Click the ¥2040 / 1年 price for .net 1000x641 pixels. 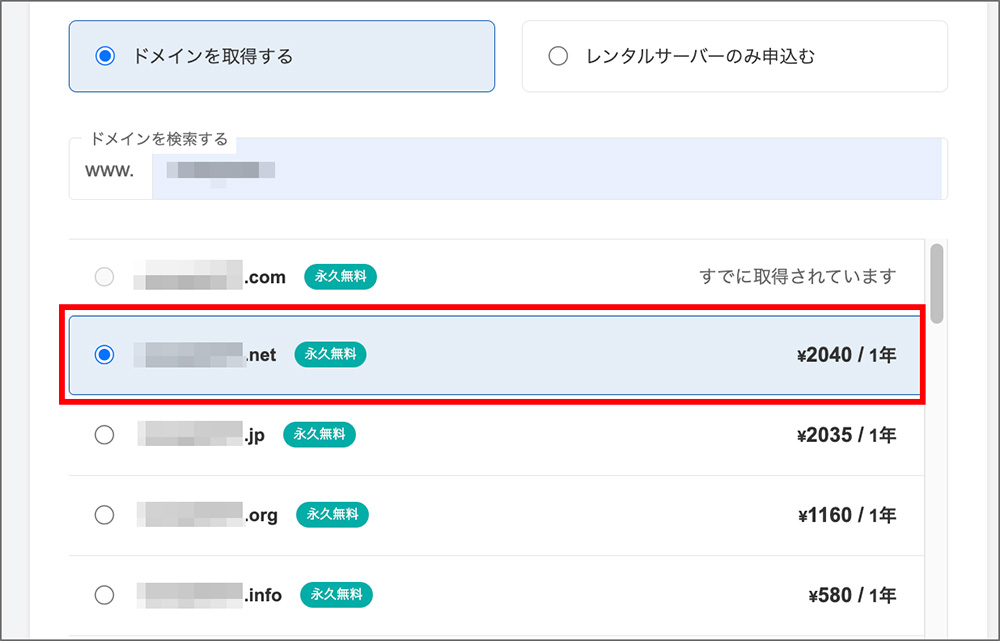point(847,355)
